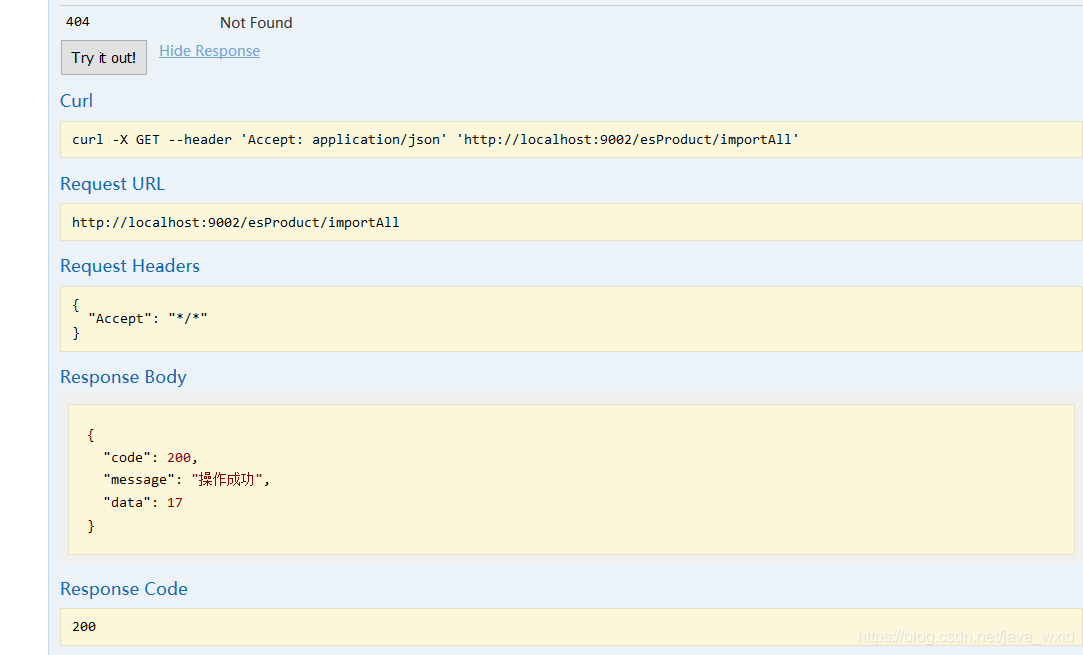Click the Hide Response link
The width and height of the screenshot is (1083, 655).
pos(209,51)
